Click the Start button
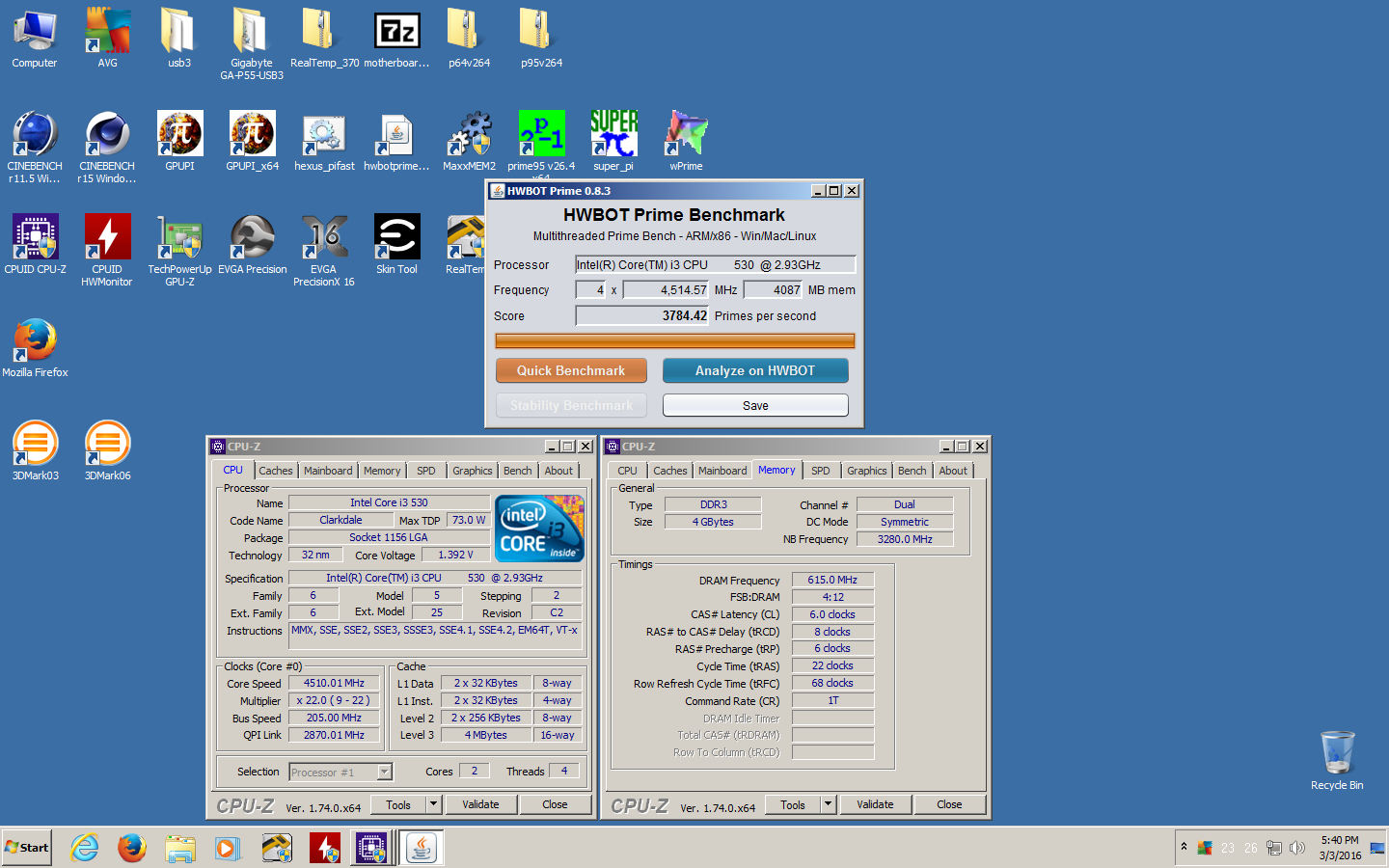The height and width of the screenshot is (868, 1389). (26, 848)
